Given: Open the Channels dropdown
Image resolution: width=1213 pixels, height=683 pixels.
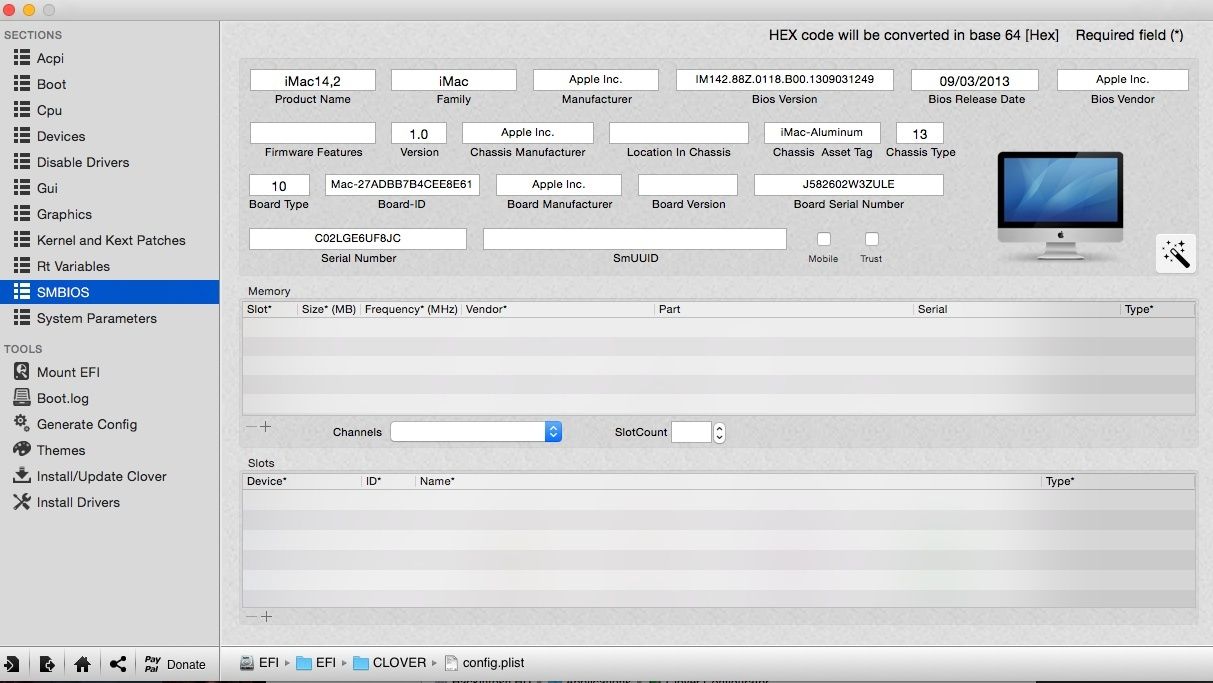Looking at the screenshot, I should tap(476, 431).
